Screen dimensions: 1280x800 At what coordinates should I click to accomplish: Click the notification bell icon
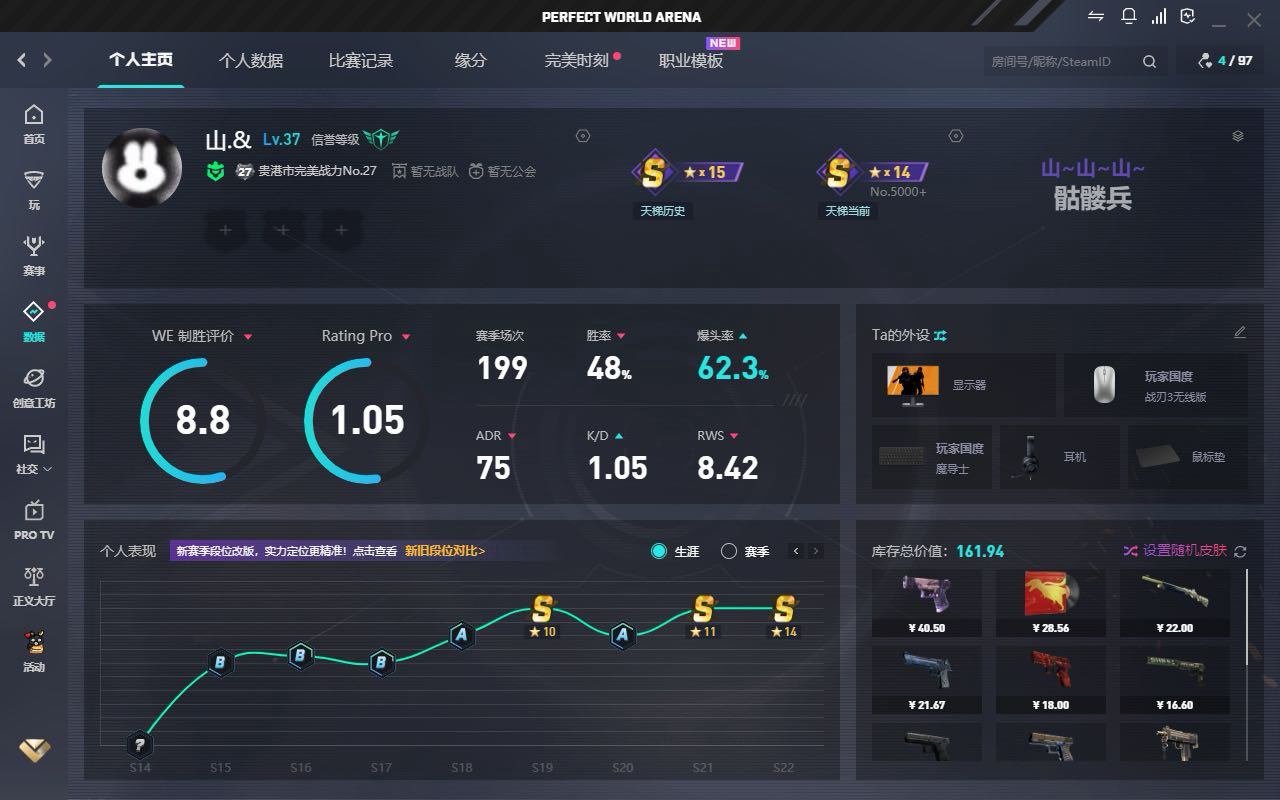pyautogui.click(x=1128, y=17)
